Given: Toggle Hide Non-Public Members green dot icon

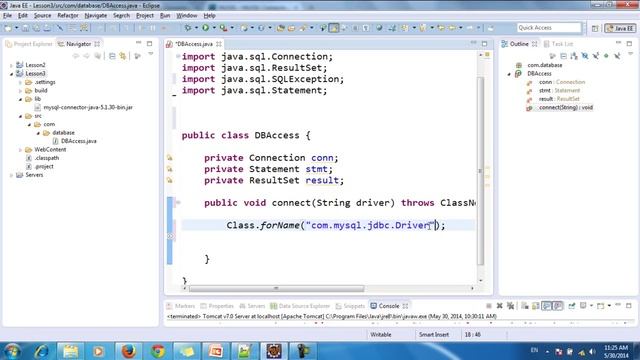Looking at the screenshot, I should coord(606,56).
